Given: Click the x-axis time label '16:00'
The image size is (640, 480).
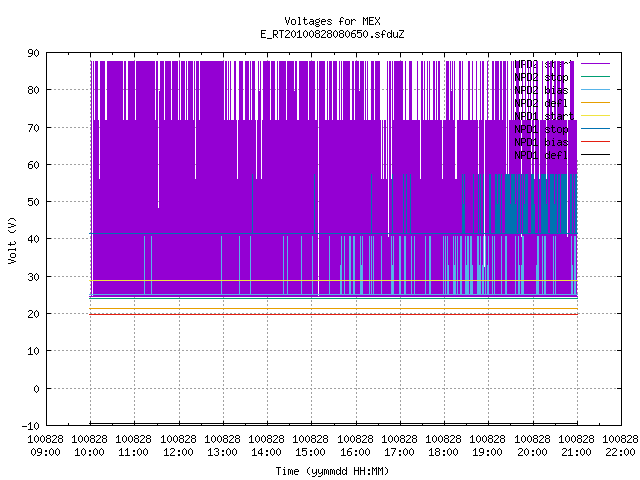Looking at the screenshot, I should 356,453.
